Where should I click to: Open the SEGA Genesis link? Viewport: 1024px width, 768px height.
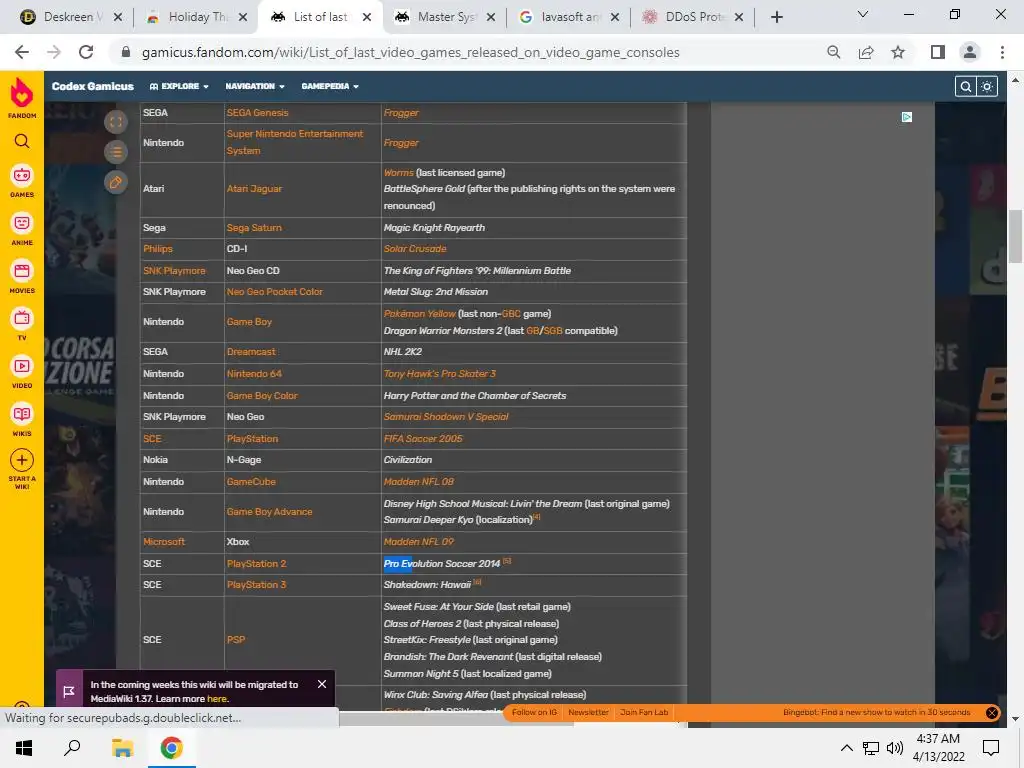pos(257,112)
